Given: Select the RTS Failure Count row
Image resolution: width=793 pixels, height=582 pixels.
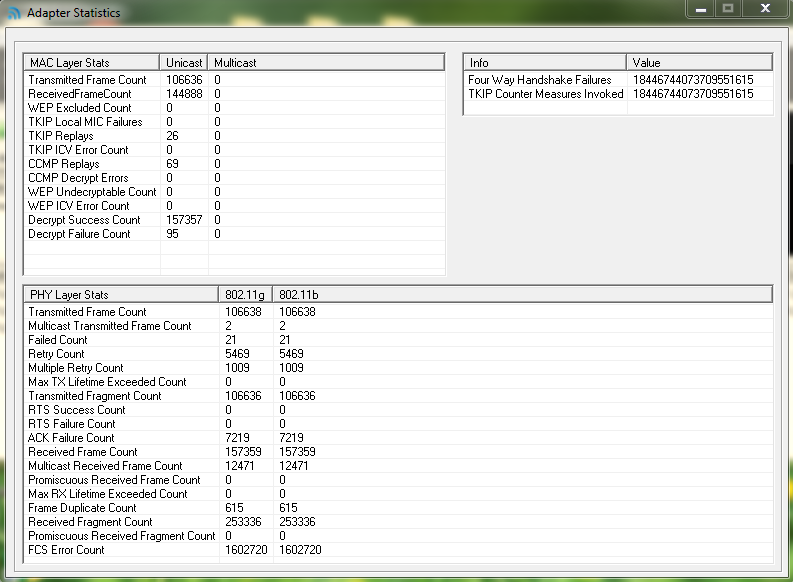Looking at the screenshot, I should pyautogui.click(x=399, y=424).
